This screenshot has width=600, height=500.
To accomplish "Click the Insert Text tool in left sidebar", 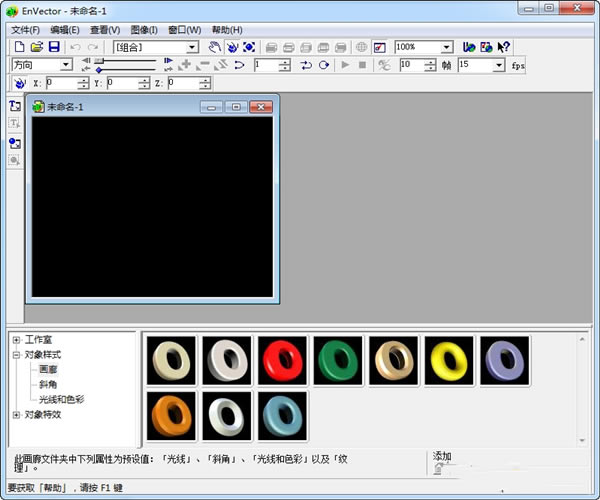I will pos(15,106).
